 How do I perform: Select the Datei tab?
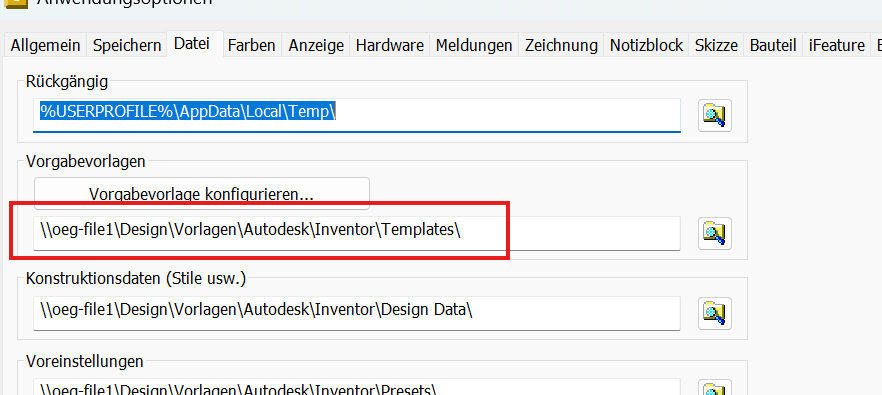click(x=192, y=43)
